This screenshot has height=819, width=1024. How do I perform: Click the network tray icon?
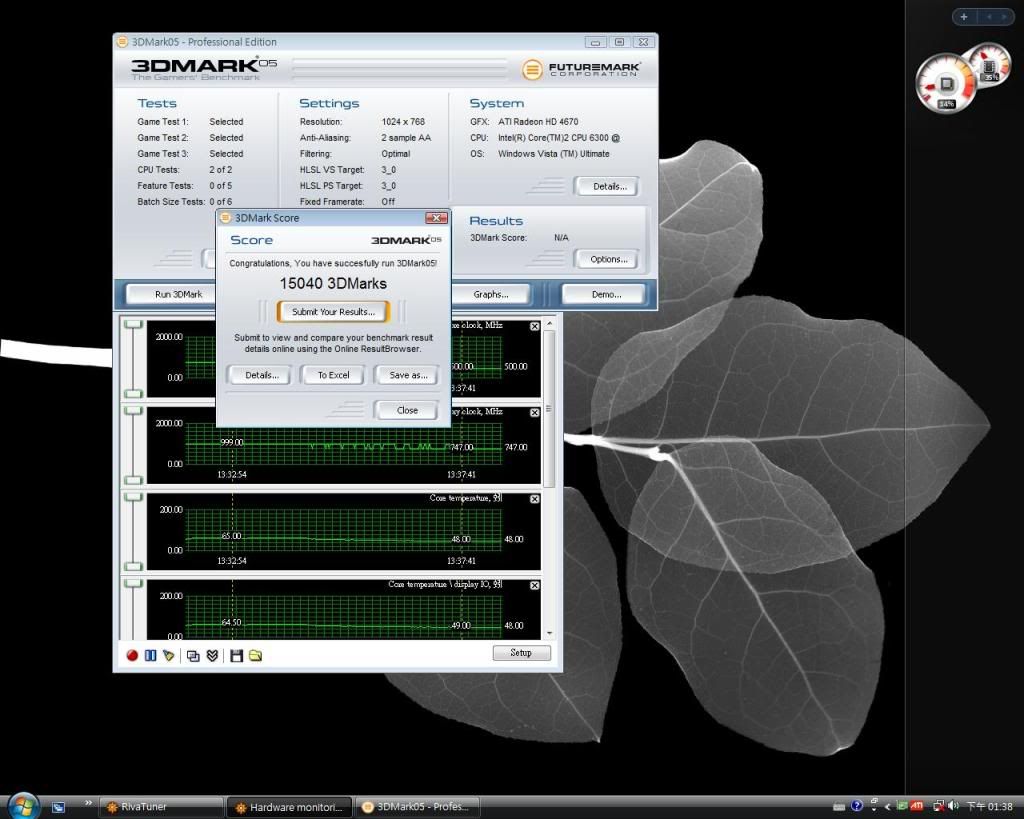coord(939,807)
